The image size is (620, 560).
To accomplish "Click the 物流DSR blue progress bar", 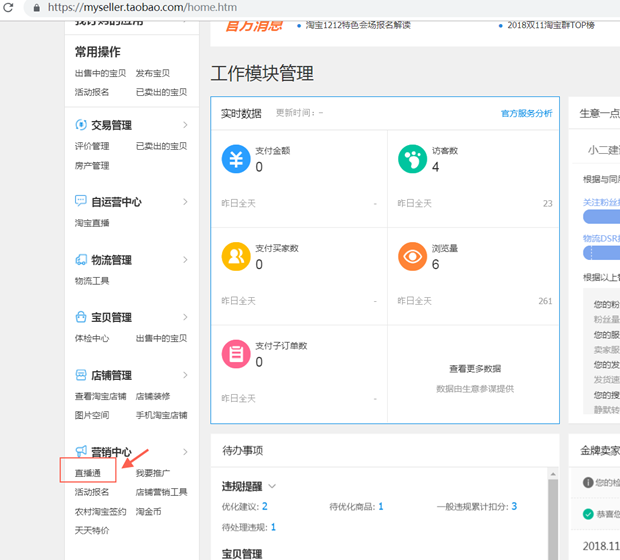I will [601, 253].
